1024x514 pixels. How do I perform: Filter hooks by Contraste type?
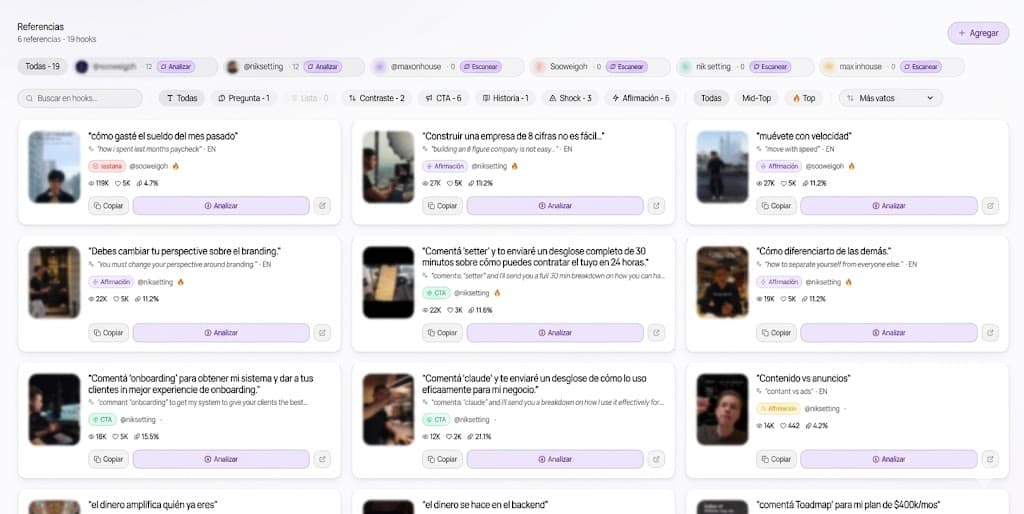pos(377,99)
